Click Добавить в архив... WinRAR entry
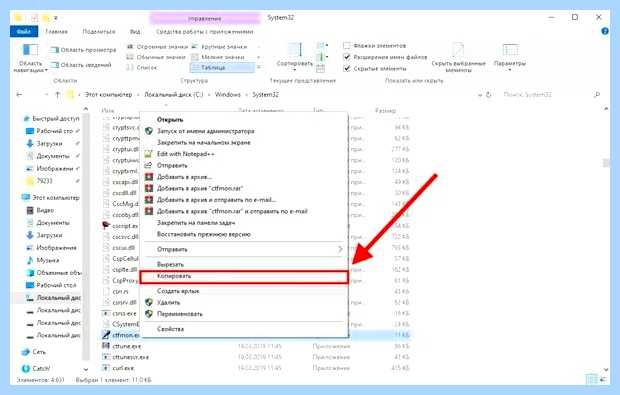The width and height of the screenshot is (620, 395). (x=184, y=177)
